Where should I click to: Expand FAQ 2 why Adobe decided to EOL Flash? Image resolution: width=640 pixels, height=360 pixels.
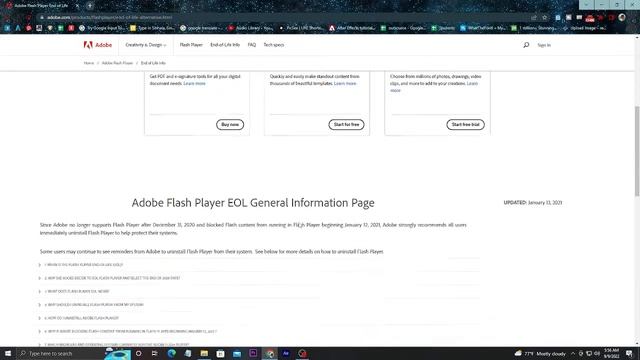click(x=112, y=278)
